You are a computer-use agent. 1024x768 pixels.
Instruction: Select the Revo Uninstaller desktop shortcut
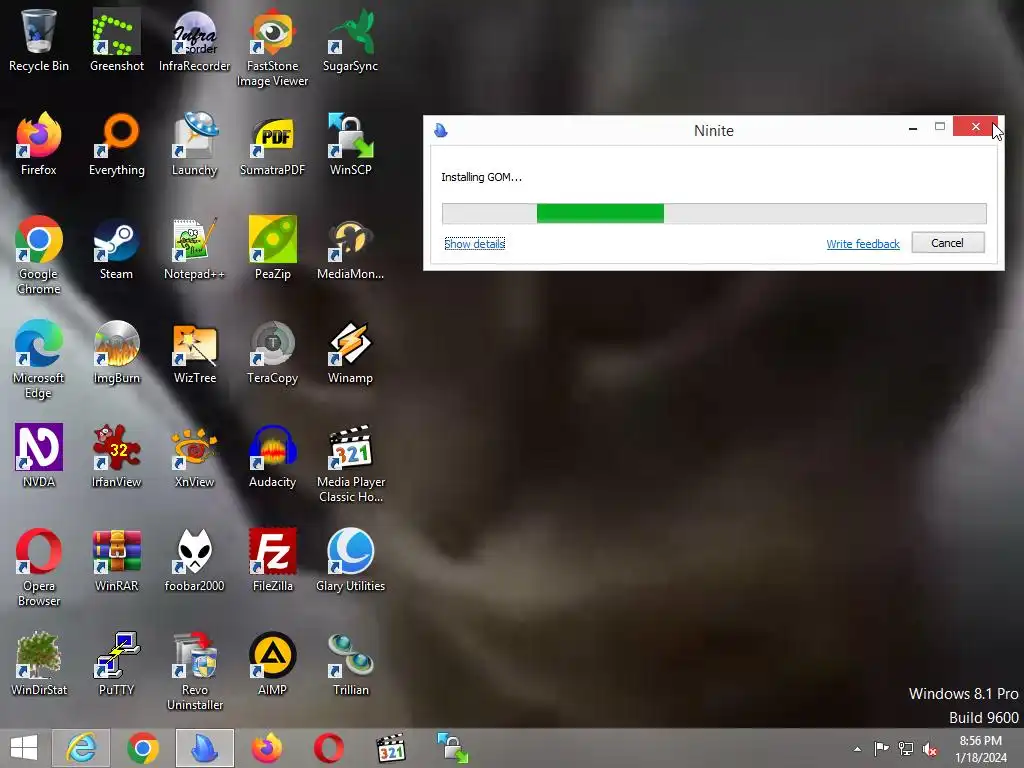[195, 671]
